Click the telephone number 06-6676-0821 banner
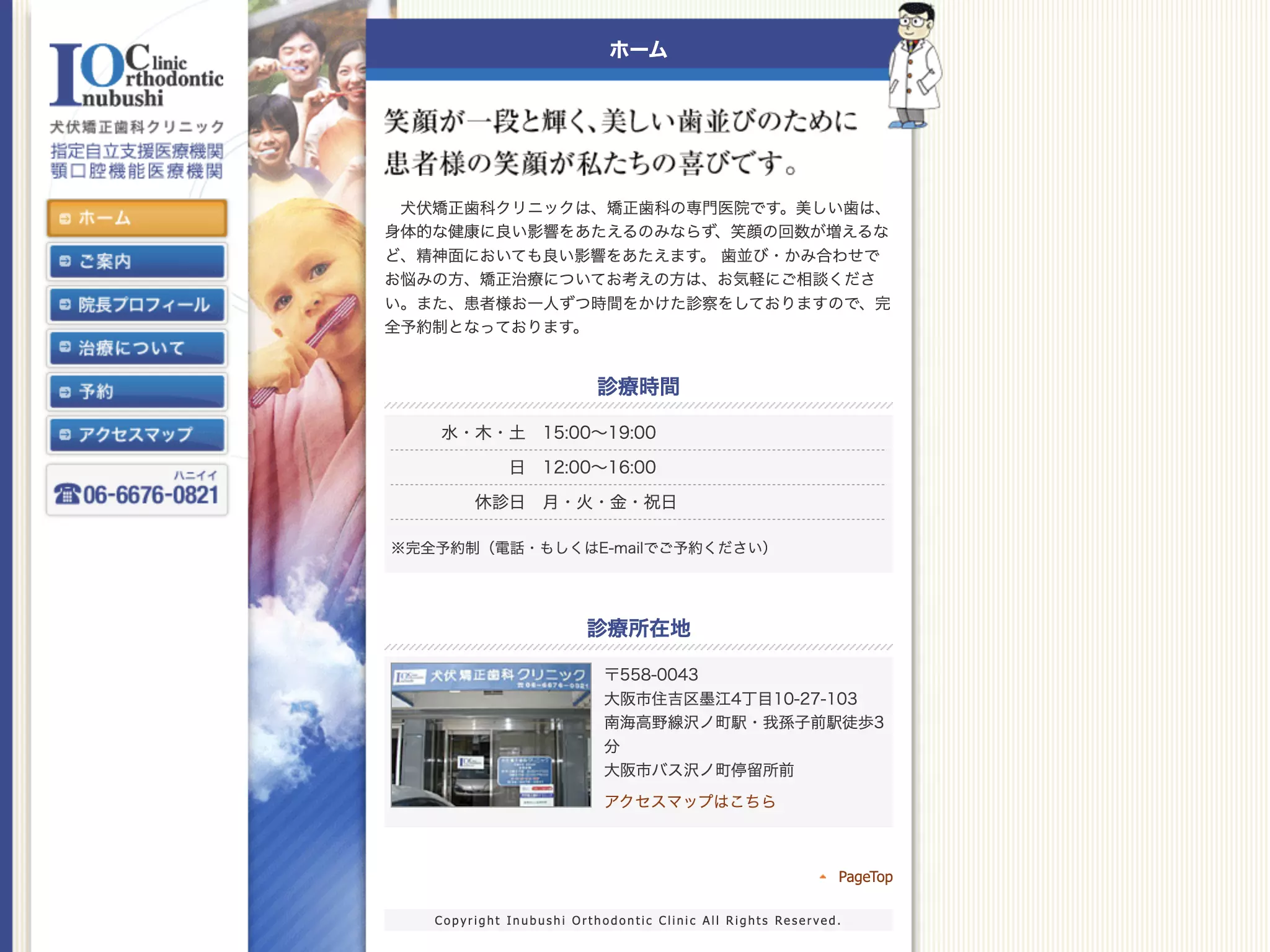The image size is (1270, 952). point(137,490)
